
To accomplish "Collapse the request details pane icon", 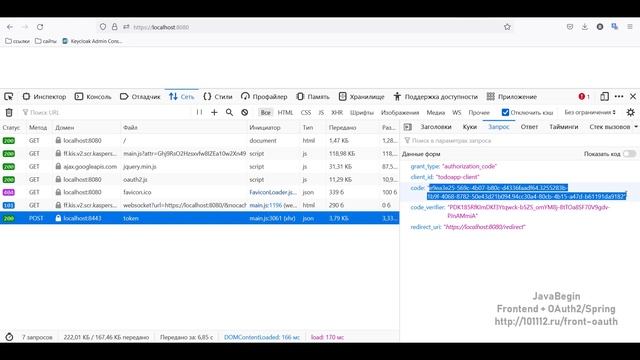I will point(407,127).
